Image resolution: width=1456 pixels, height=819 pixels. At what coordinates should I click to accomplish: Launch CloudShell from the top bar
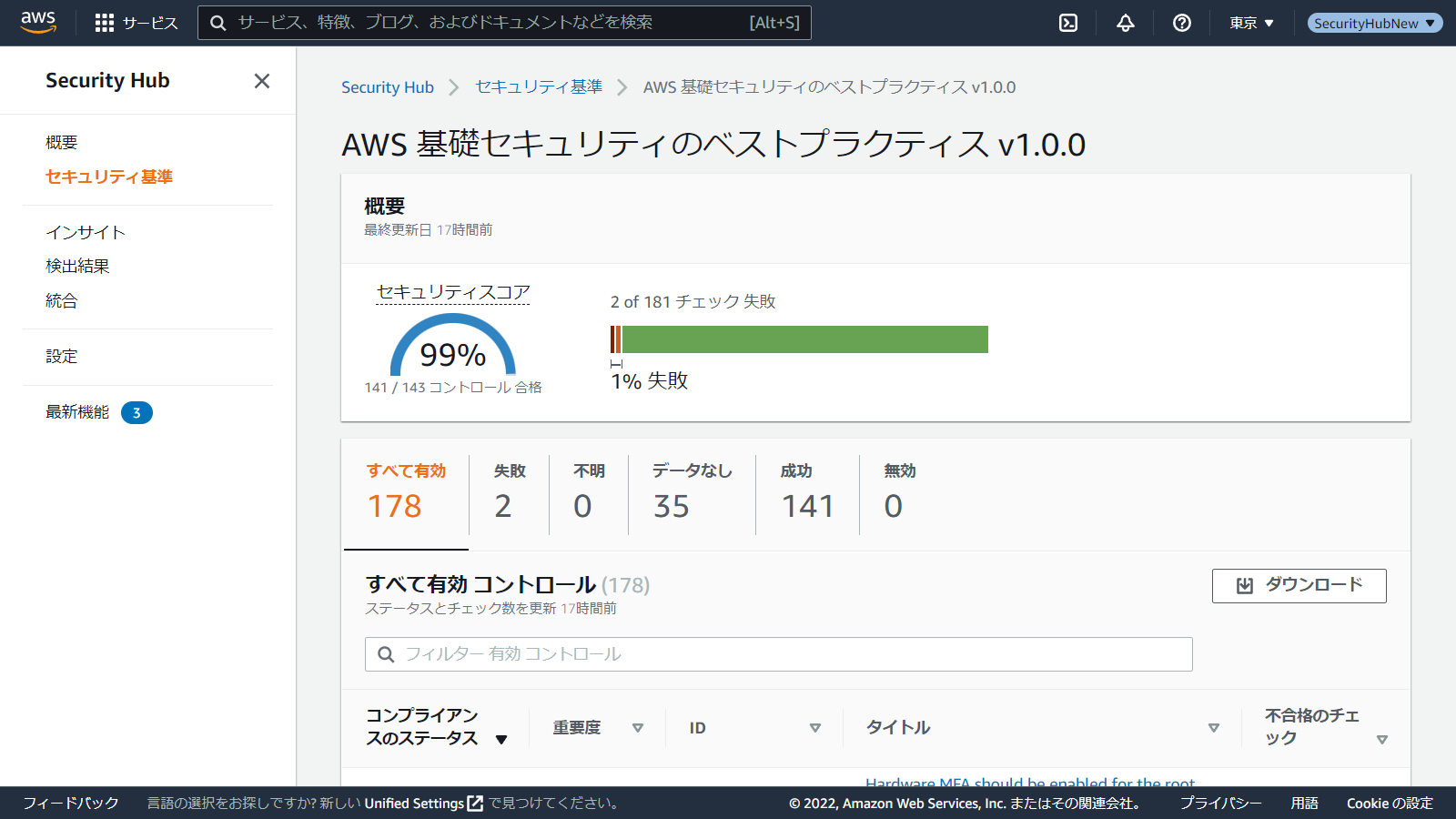click(x=1068, y=23)
